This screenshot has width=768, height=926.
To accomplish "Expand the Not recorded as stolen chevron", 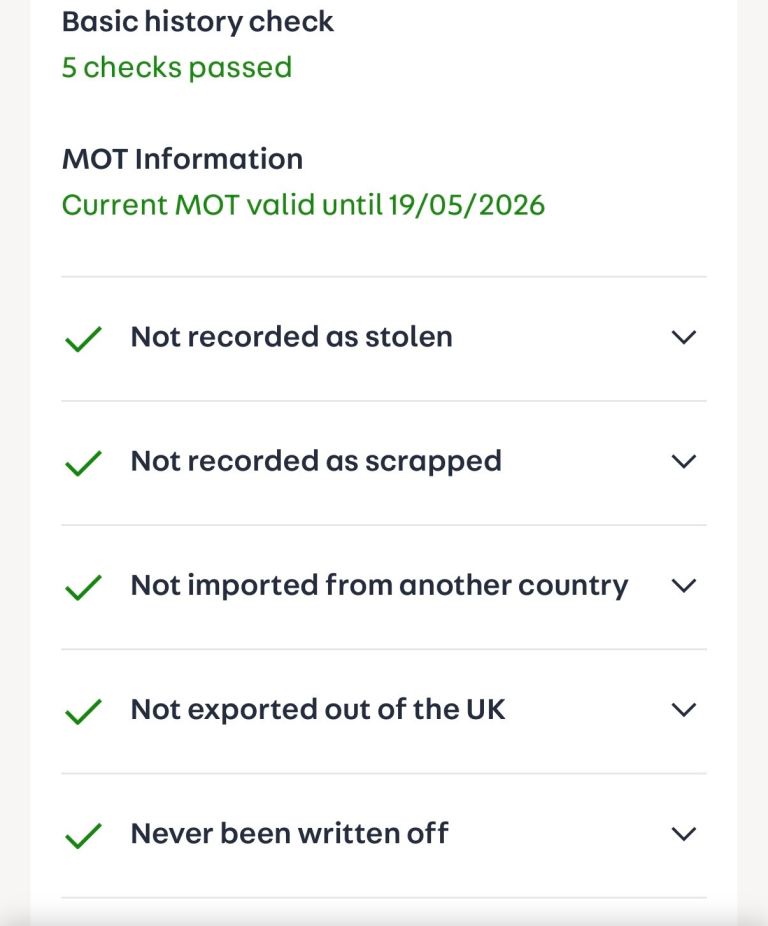I will [x=683, y=337].
